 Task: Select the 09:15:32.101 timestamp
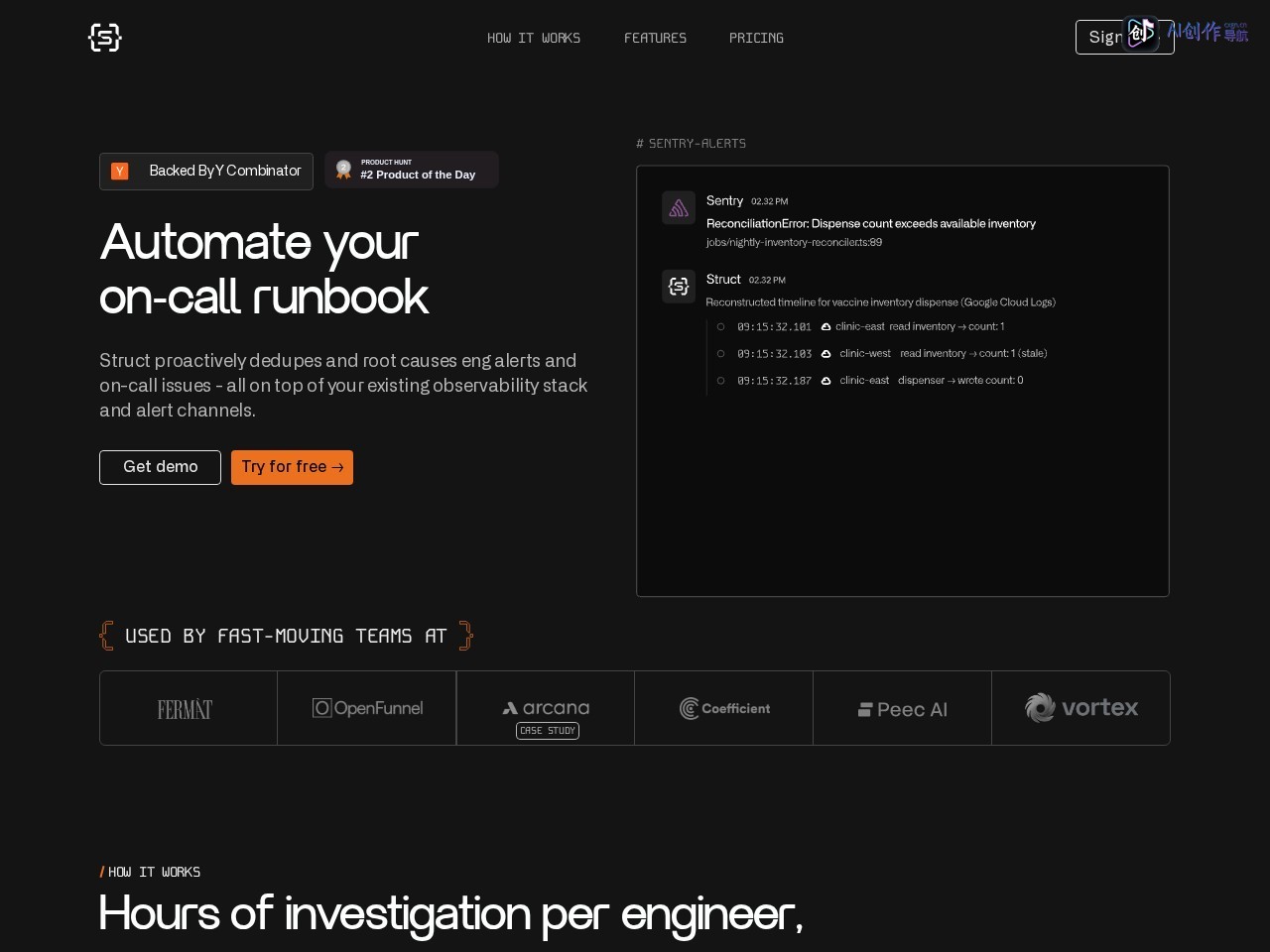774,326
